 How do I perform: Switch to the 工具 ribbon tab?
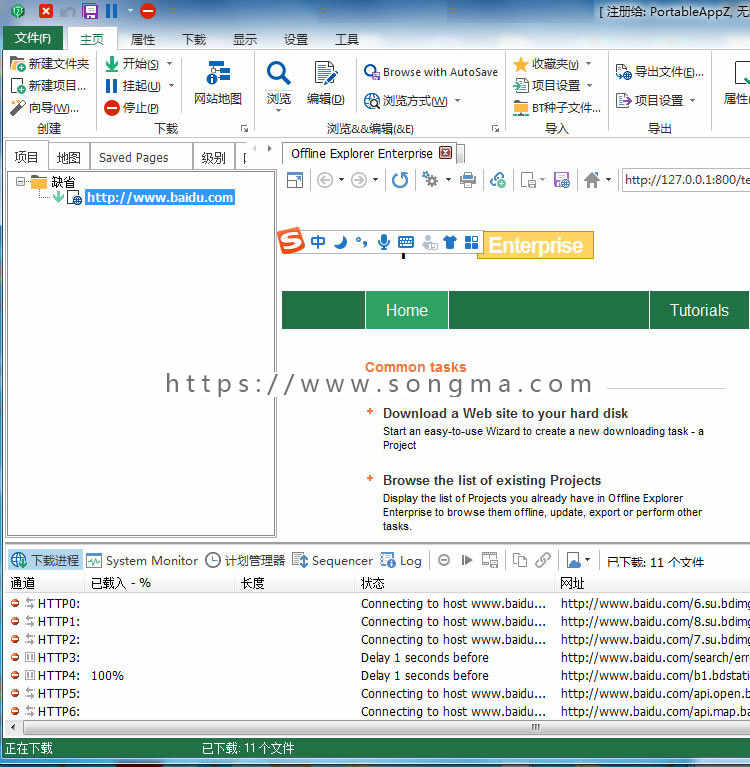(347, 39)
